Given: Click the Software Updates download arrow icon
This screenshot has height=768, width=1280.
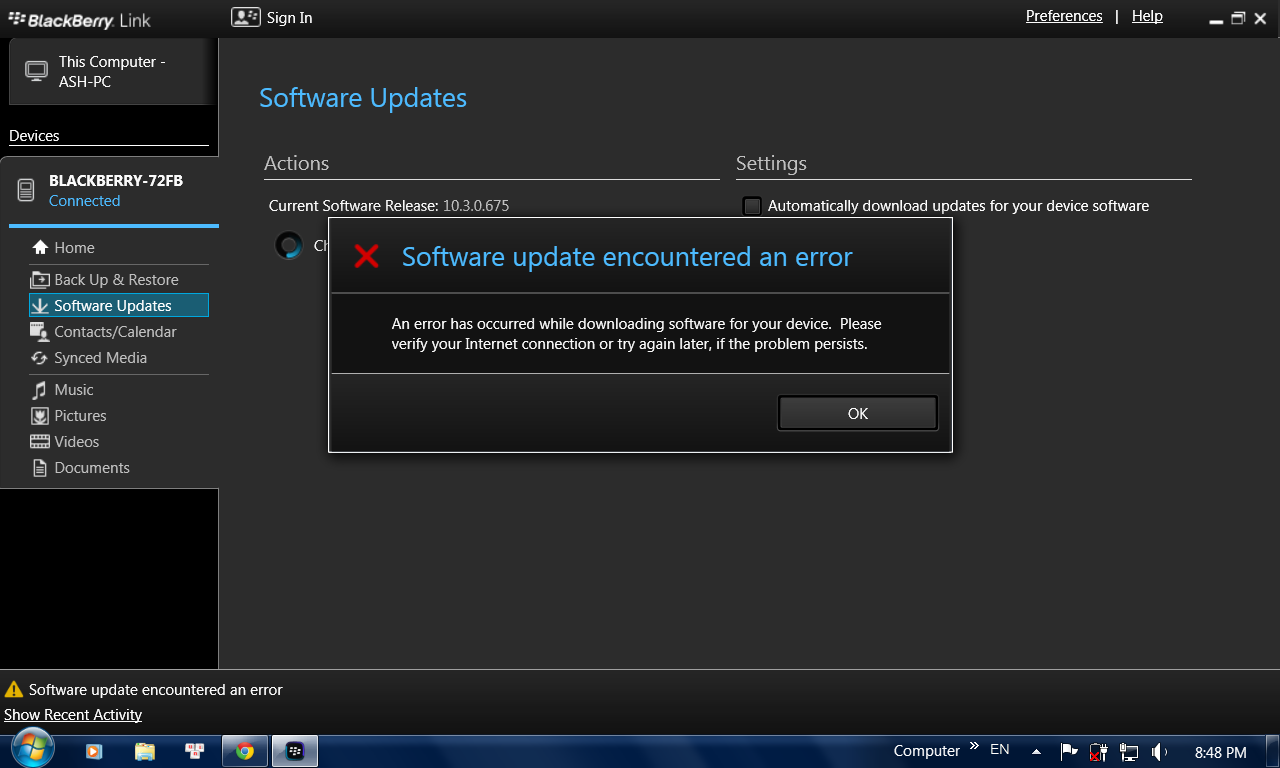Looking at the screenshot, I should click(40, 306).
